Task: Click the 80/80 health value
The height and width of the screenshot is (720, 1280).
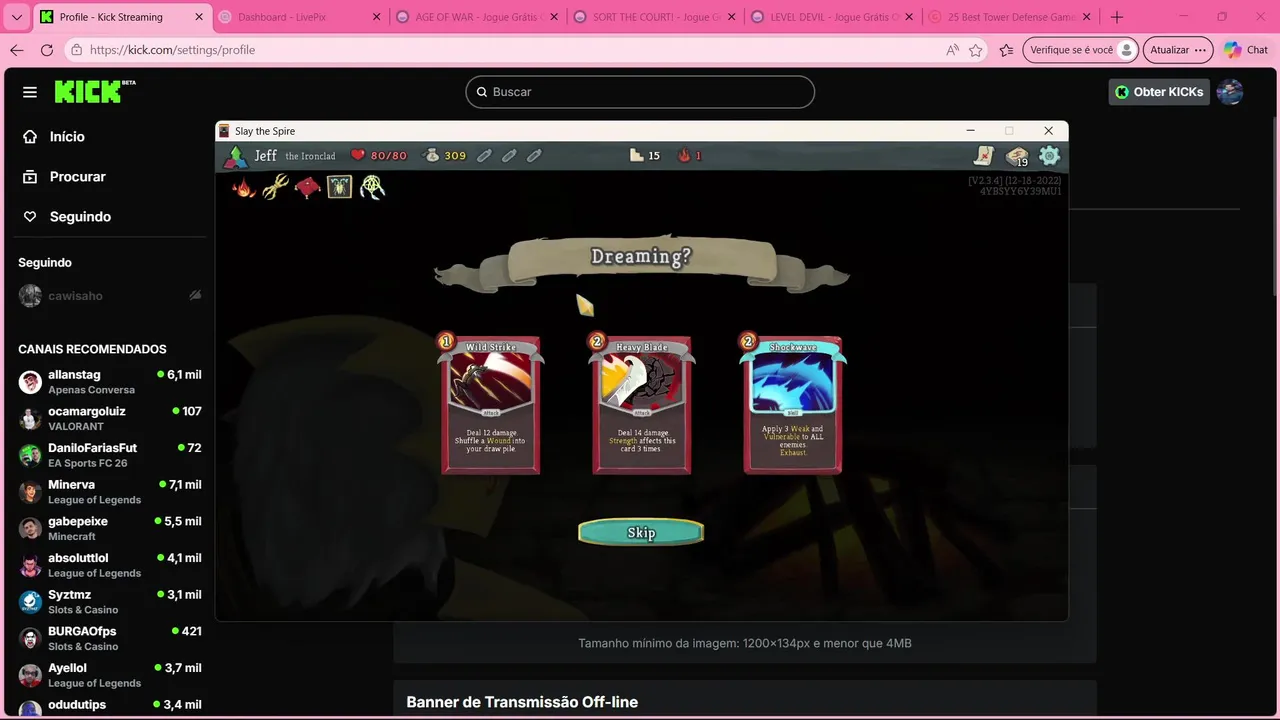Action: coord(389,155)
